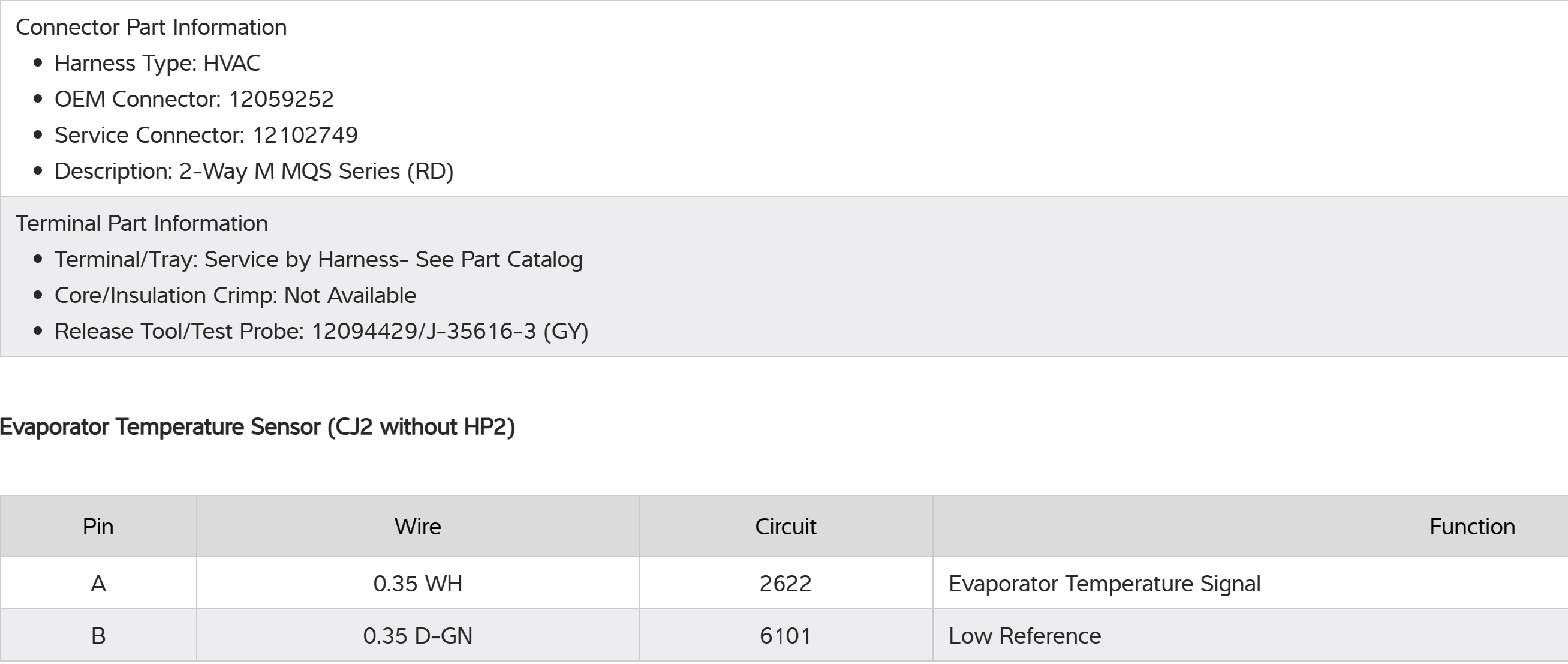This screenshot has height=664, width=1568.
Task: Select the Terminal/Tray Service by Harness line
Action: [318, 260]
